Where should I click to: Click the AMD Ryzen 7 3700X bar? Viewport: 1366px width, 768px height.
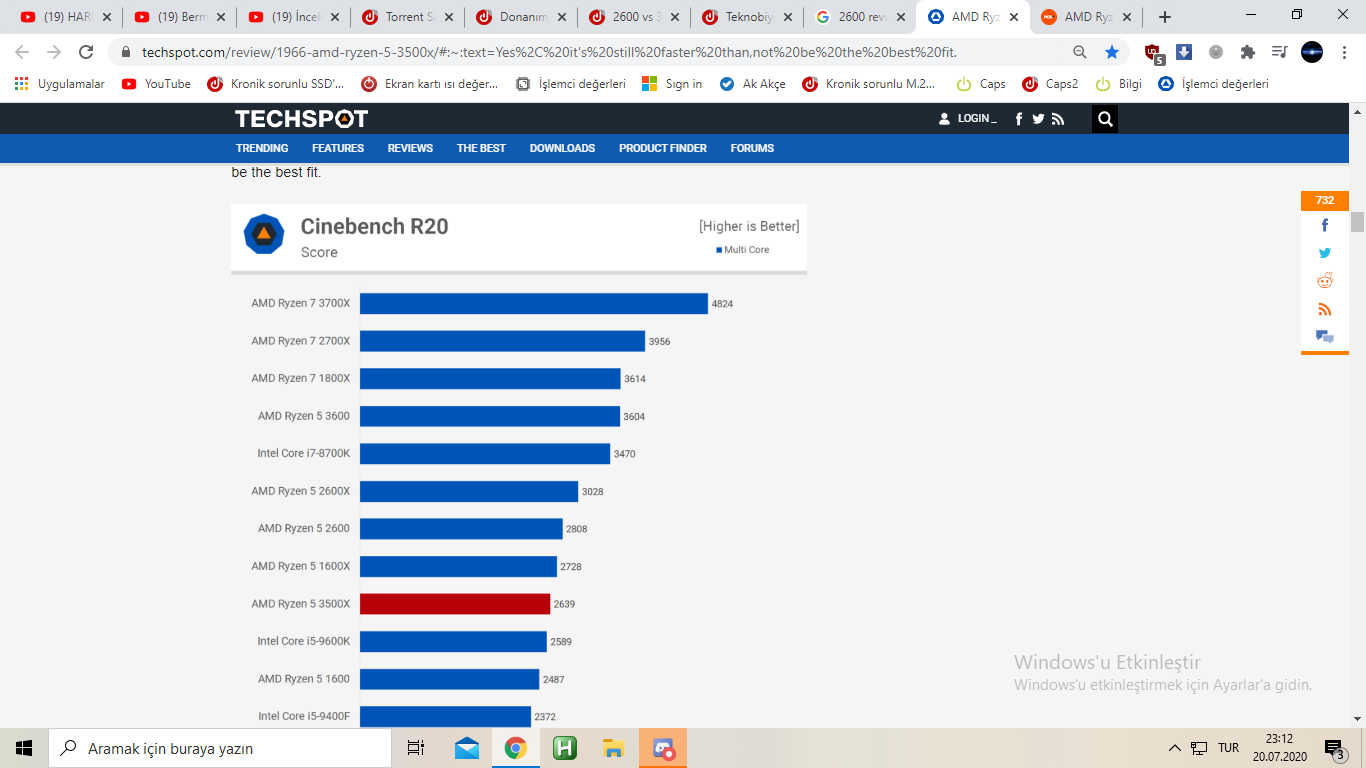pos(534,303)
